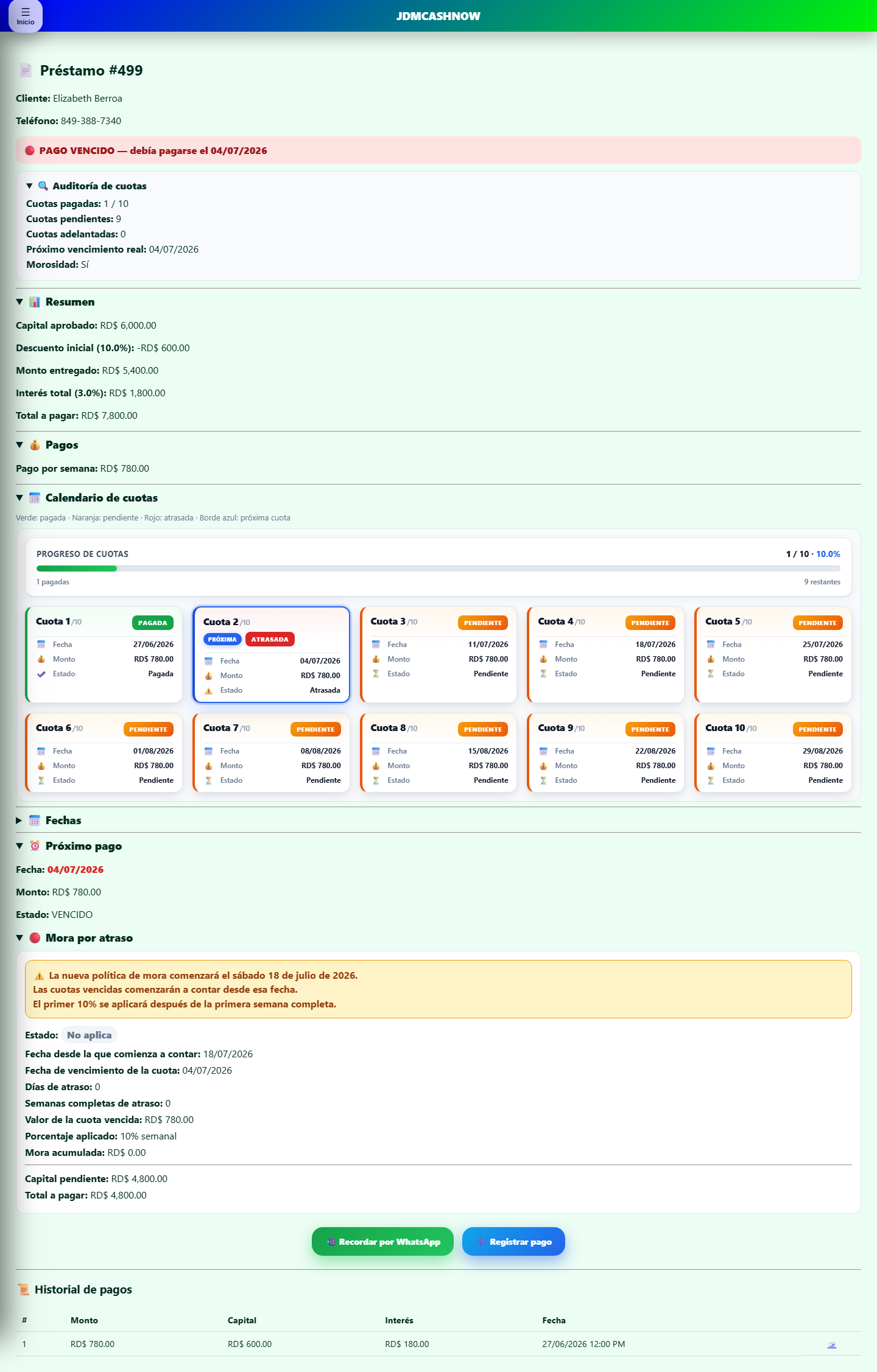Image resolution: width=877 pixels, height=1372 pixels.
Task: Click the JDMCASHNOW header title
Action: [438, 16]
